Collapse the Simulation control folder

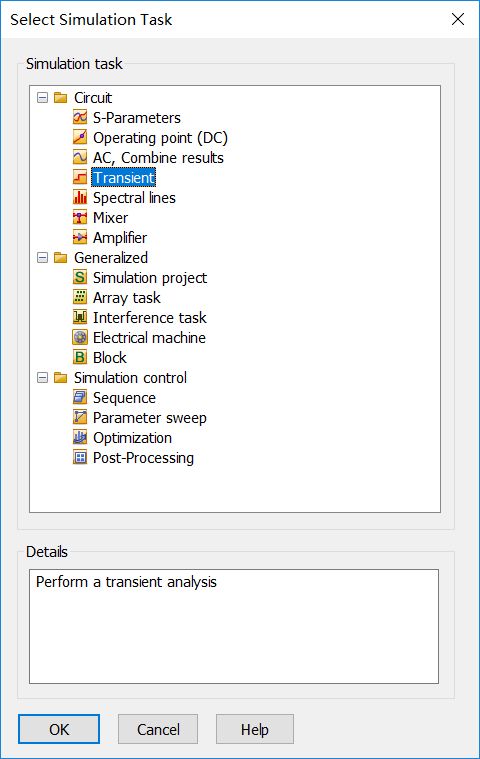tap(43, 378)
